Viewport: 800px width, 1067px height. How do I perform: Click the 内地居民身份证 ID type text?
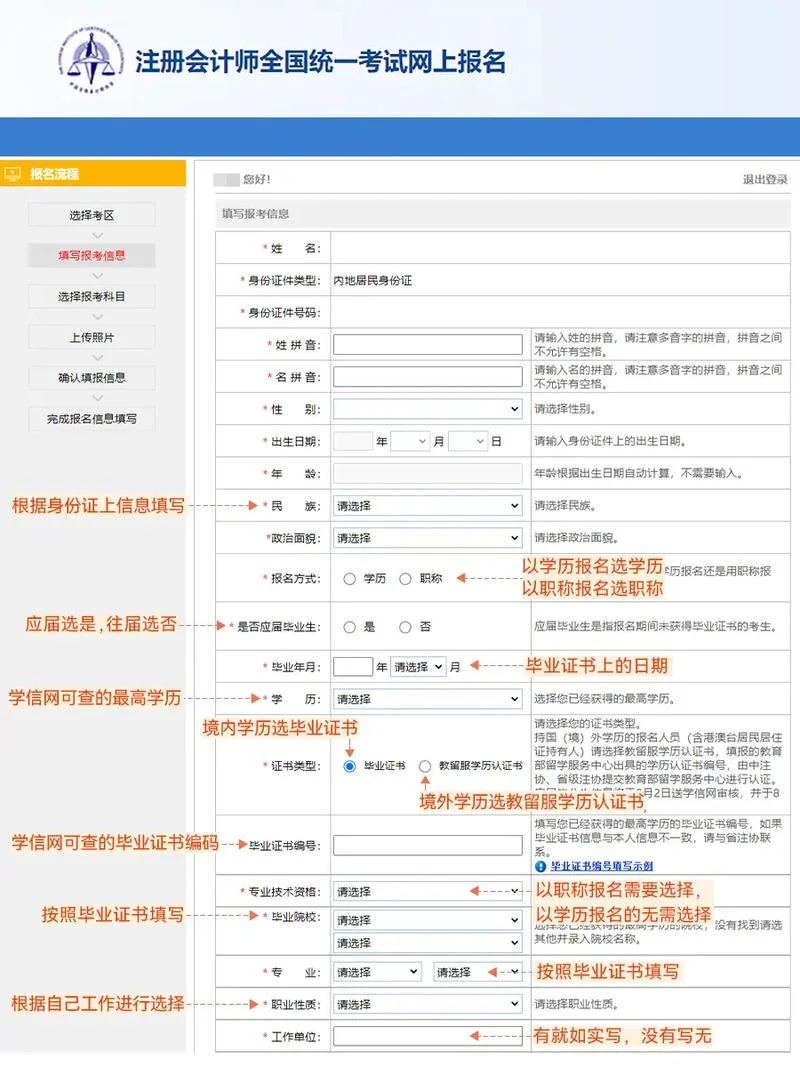point(372,280)
